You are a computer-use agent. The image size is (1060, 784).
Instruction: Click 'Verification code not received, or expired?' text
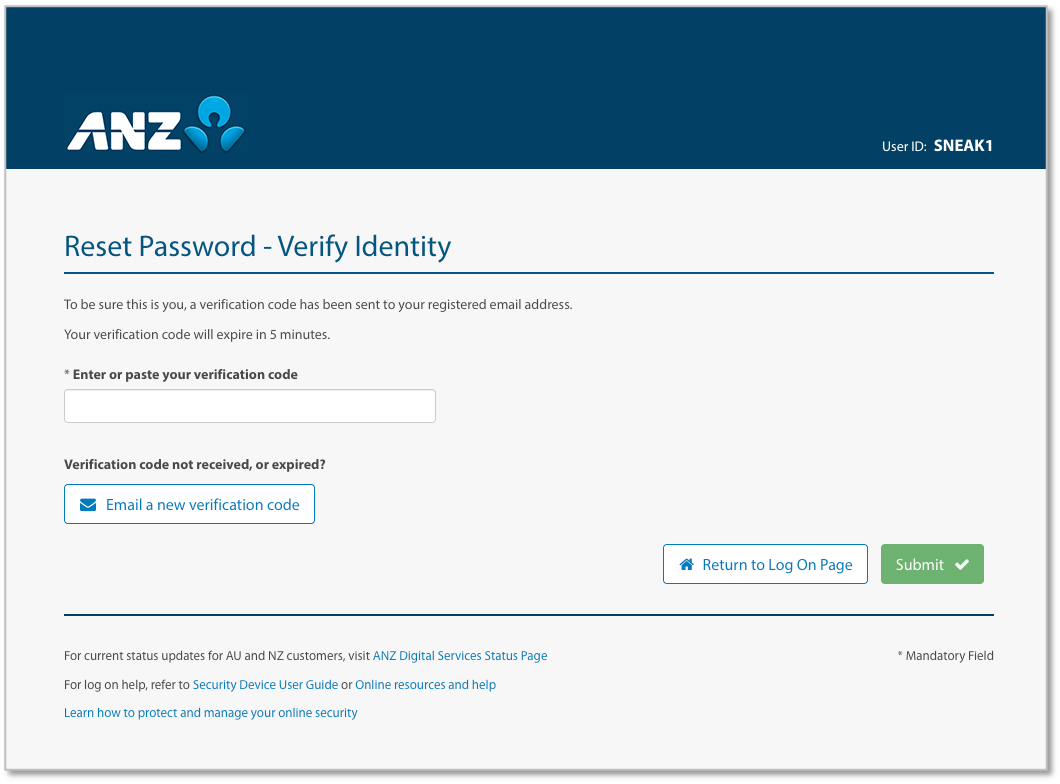click(x=195, y=465)
